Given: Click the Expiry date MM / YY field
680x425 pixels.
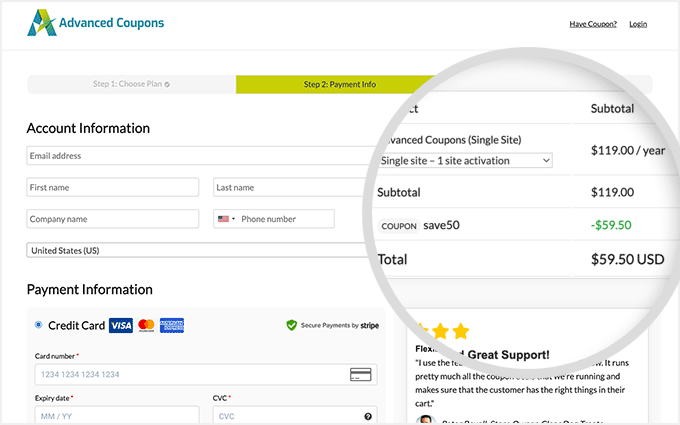Looking at the screenshot, I should (x=112, y=416).
